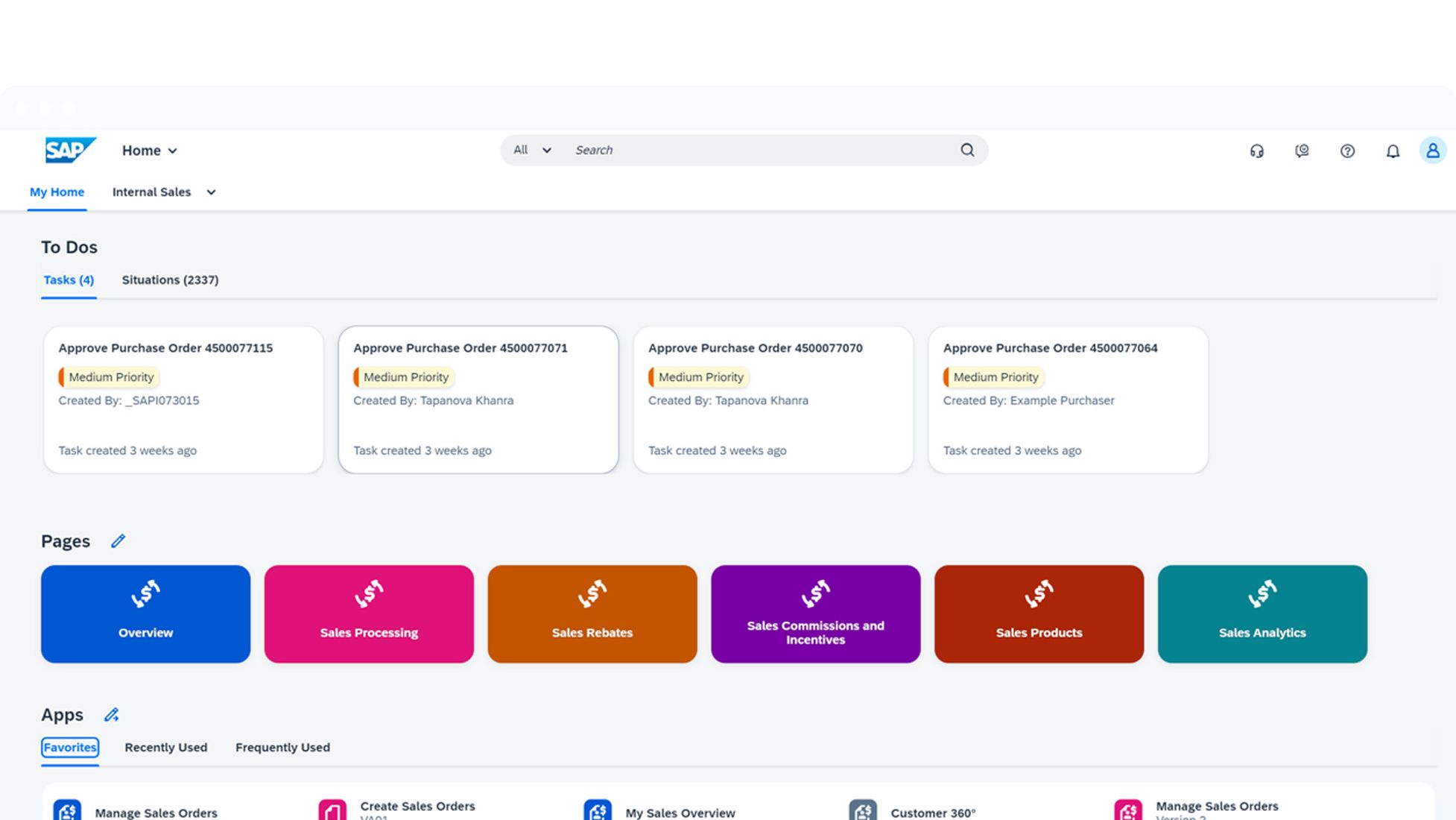The width and height of the screenshot is (1456, 820).
Task: Open the help question mark icon
Action: (1347, 151)
